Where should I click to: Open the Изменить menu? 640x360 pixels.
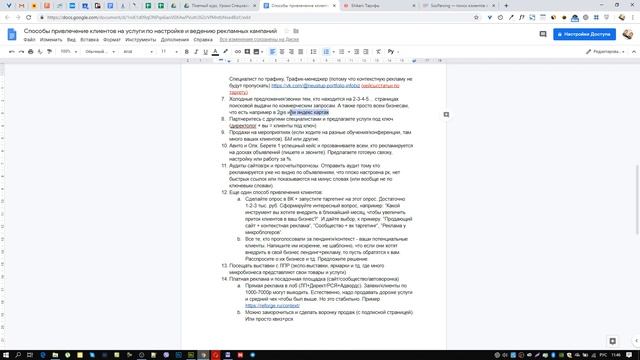pos(51,40)
